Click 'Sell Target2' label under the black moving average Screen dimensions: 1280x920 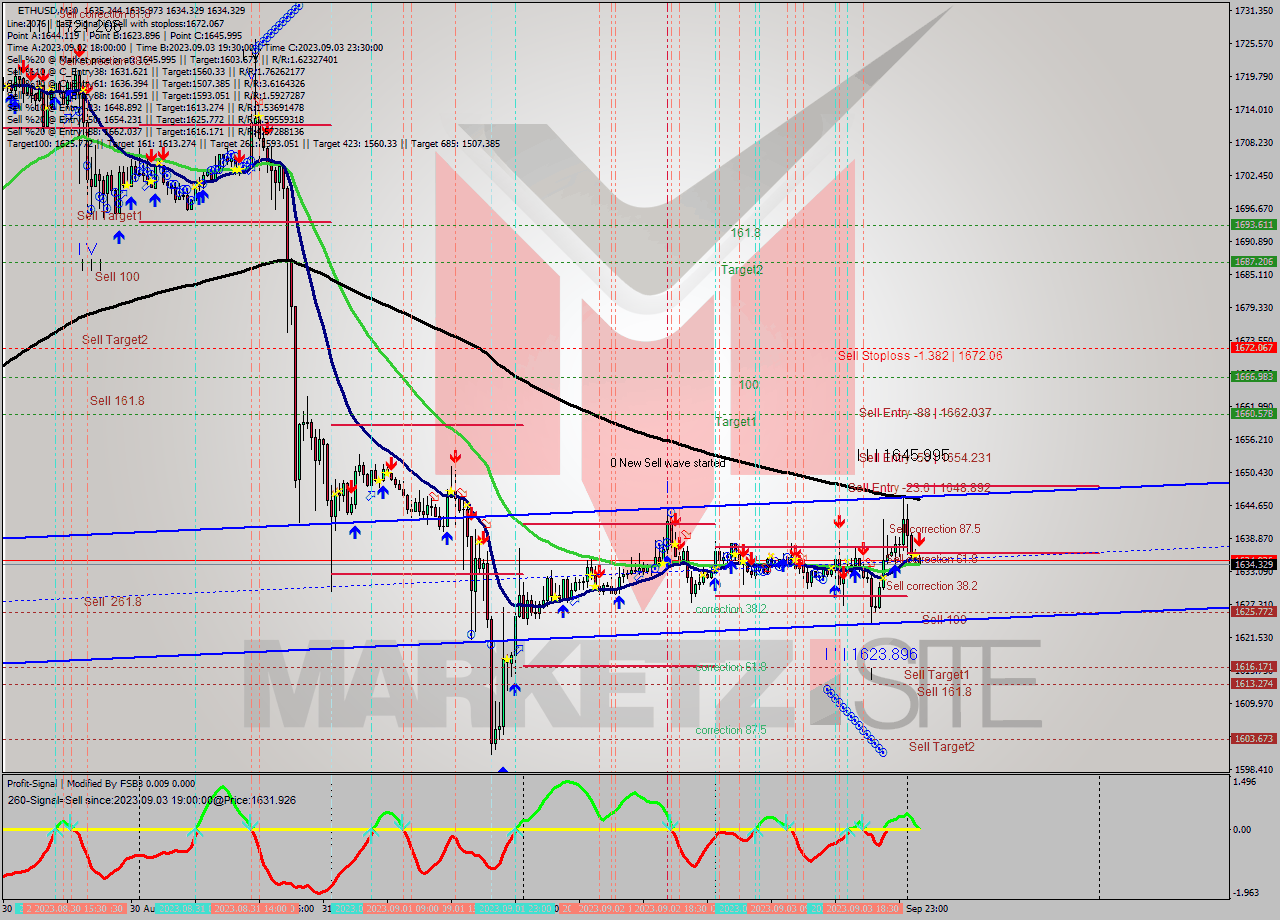pos(115,340)
